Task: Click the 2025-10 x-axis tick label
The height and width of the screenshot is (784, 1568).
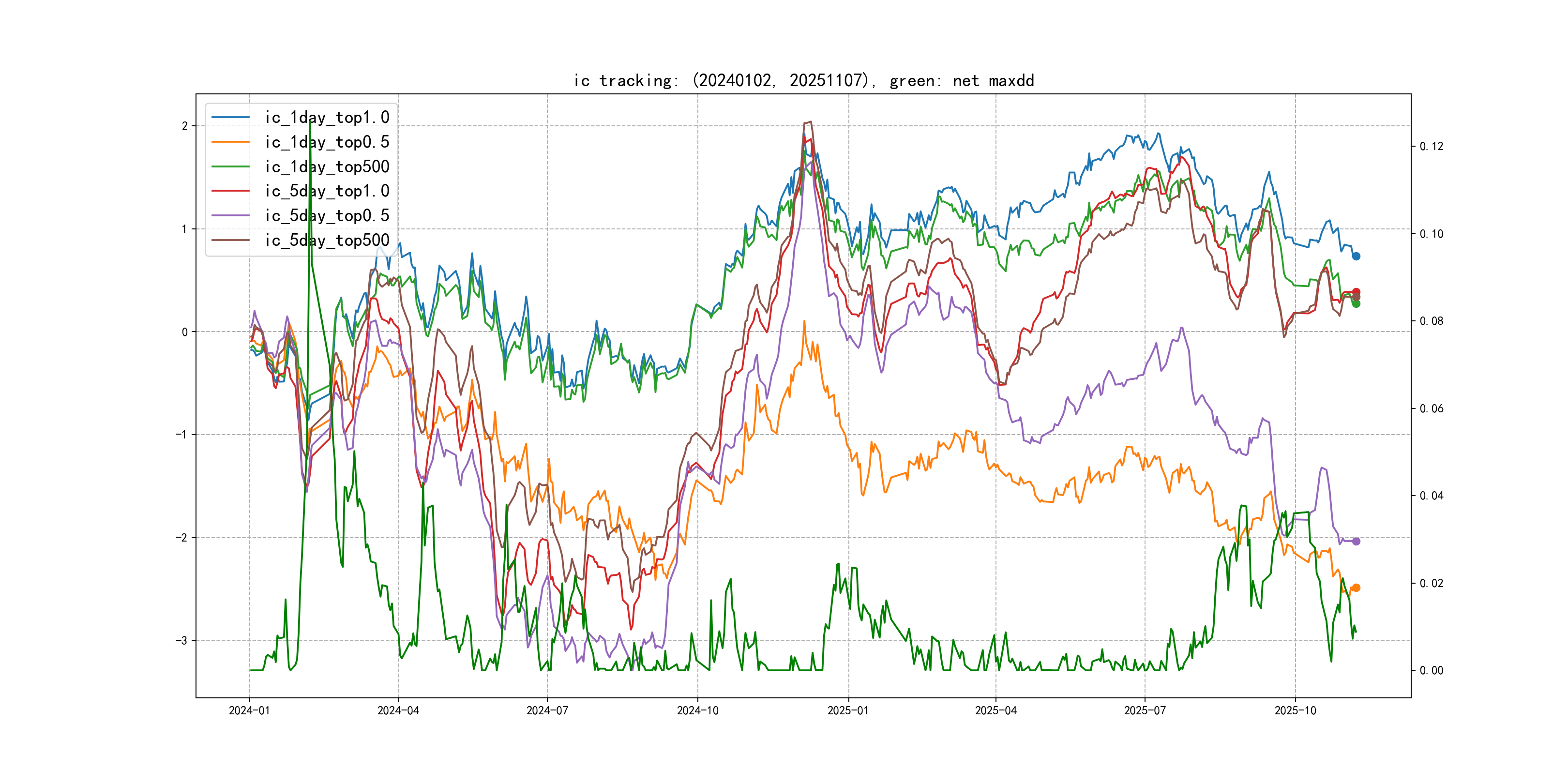Action: pyautogui.click(x=1296, y=710)
